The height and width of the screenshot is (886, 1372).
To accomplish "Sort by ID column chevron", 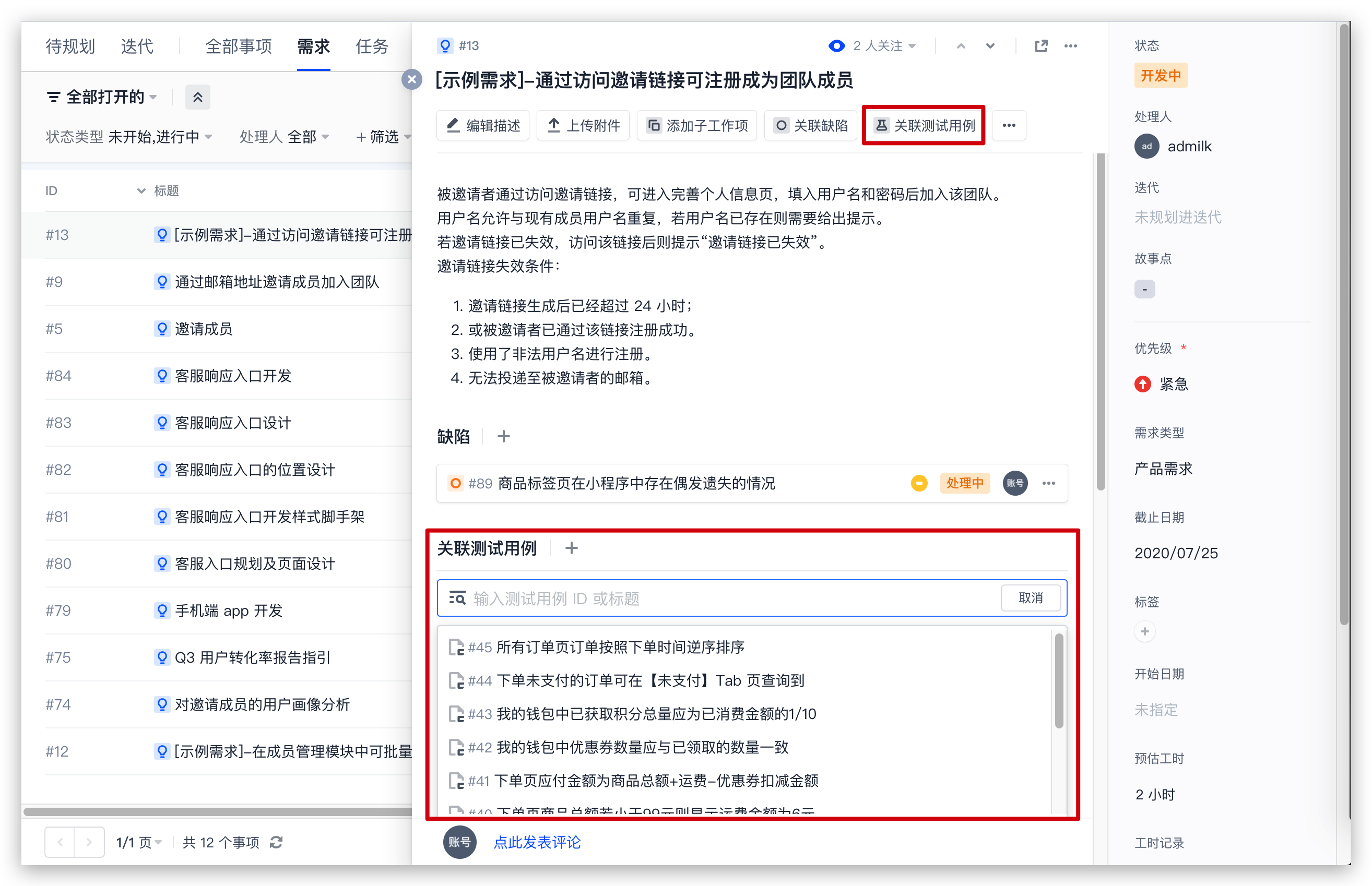I will tap(141, 190).
